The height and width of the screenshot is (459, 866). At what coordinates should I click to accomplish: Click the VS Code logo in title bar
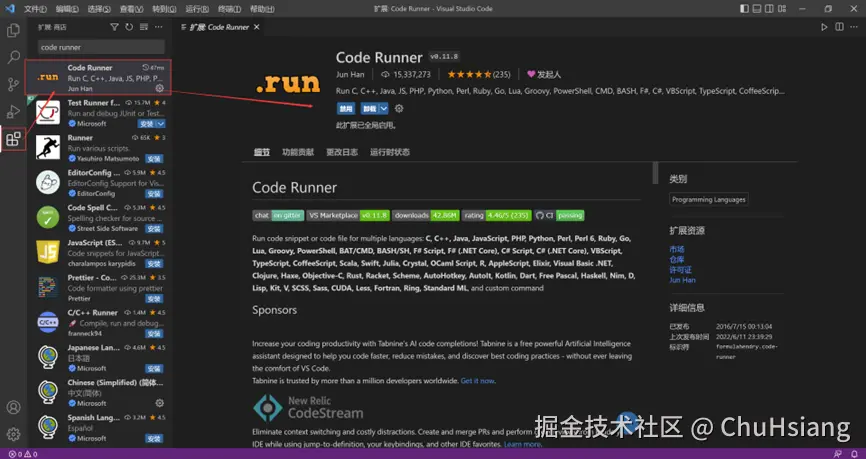10,9
